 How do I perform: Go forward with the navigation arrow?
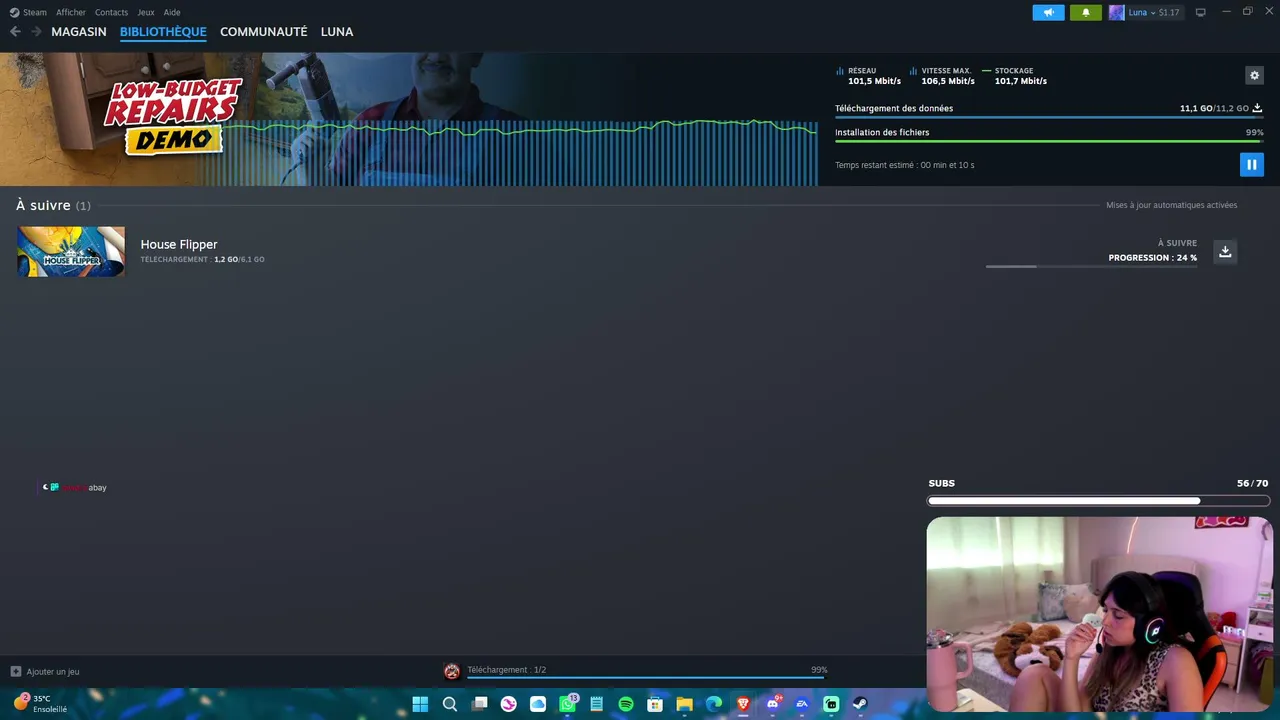tap(36, 32)
